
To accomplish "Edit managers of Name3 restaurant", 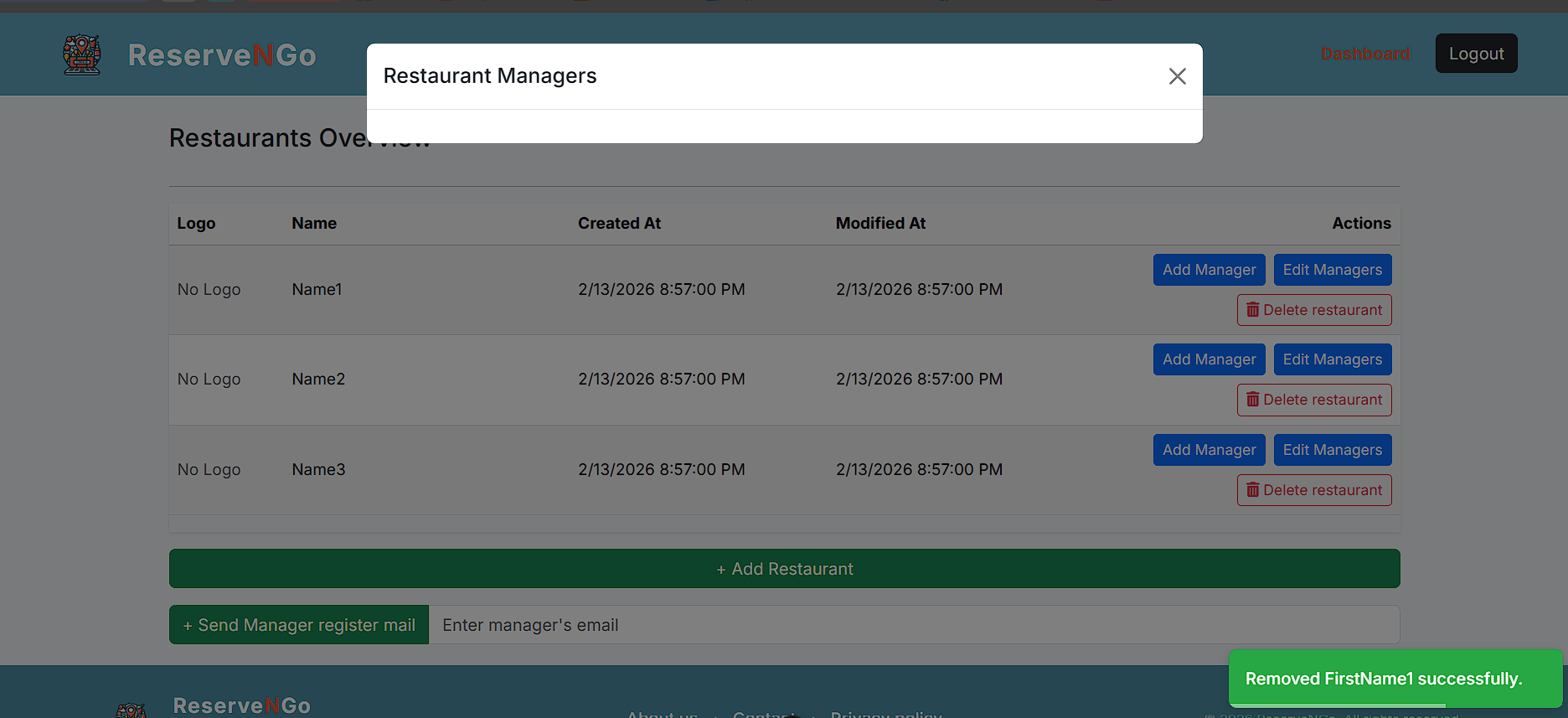I will [x=1332, y=450].
